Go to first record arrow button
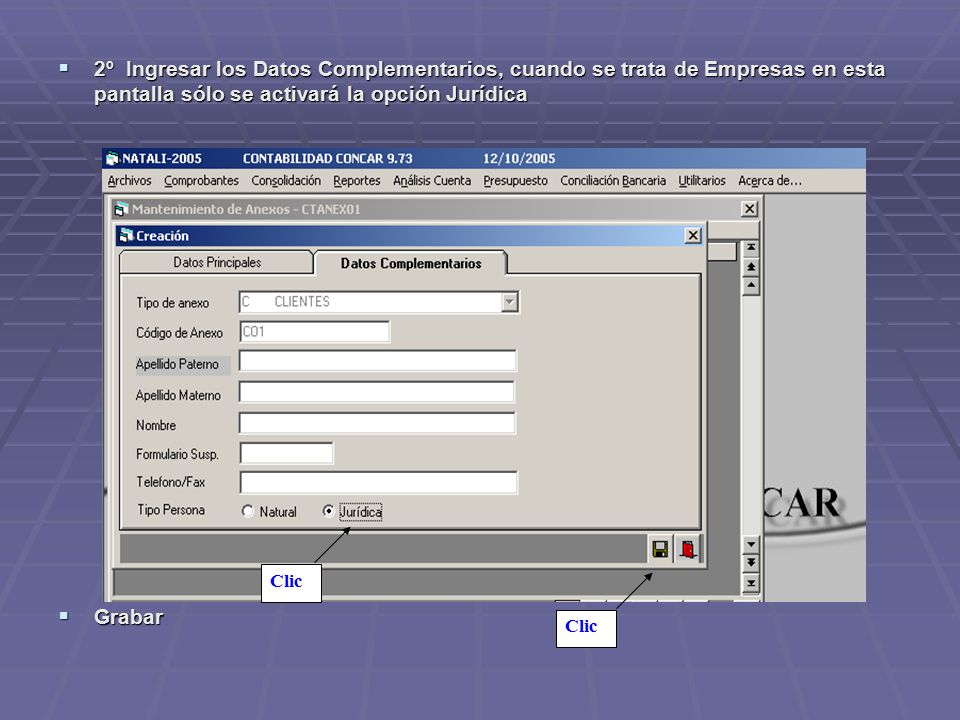Image resolution: width=960 pixels, height=720 pixels. click(751, 247)
